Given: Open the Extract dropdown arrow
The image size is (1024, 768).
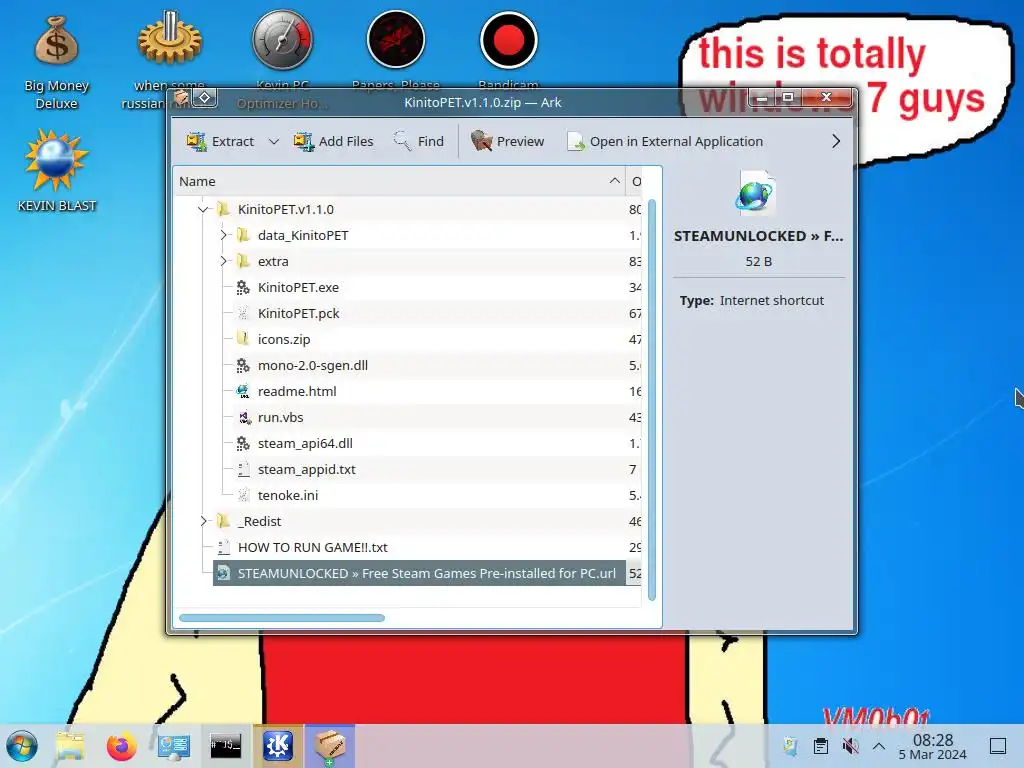Looking at the screenshot, I should point(274,141).
